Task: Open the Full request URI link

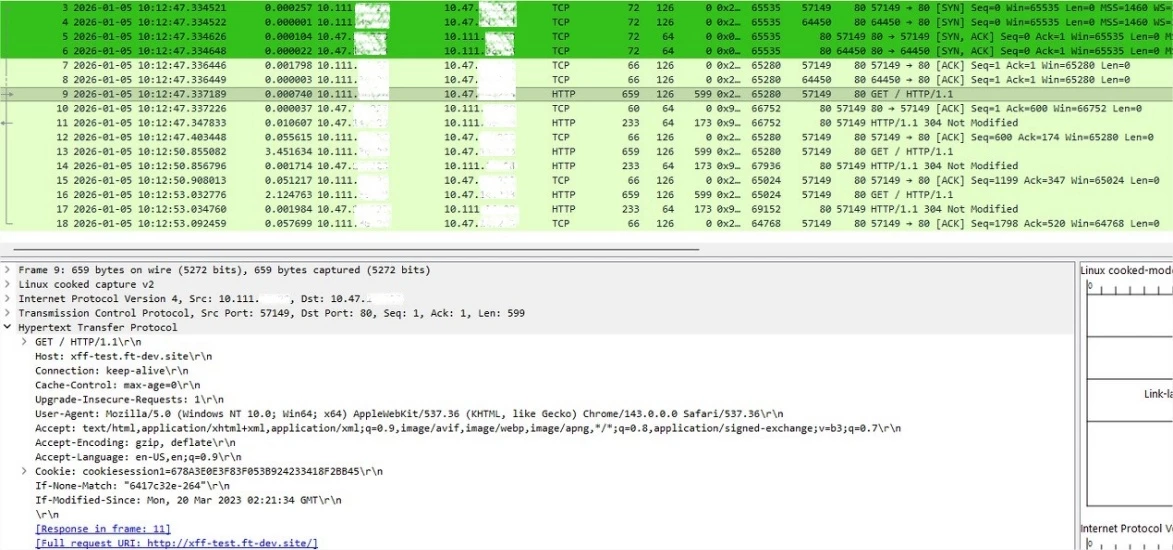Action: click(x=177, y=543)
